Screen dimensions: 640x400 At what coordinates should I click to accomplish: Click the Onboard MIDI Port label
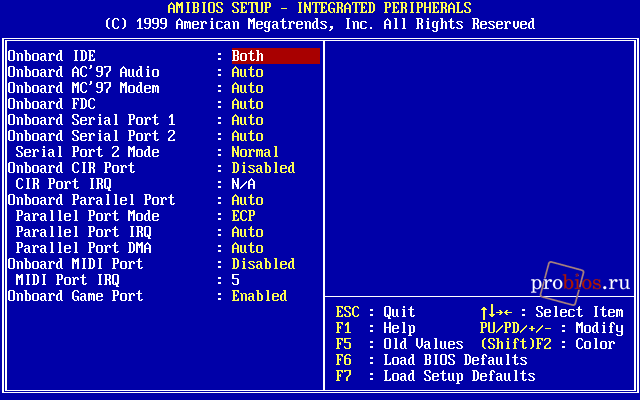tap(76, 264)
